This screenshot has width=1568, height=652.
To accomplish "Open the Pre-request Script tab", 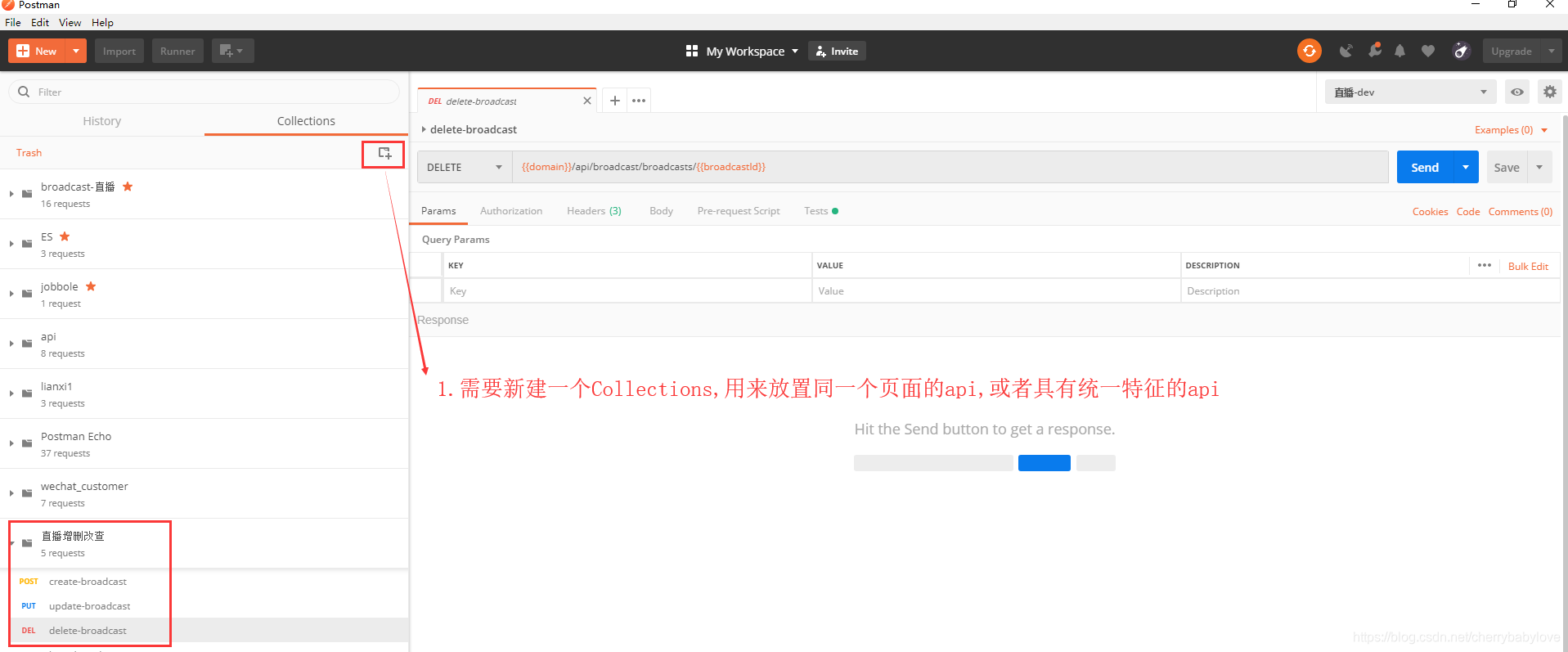I will coord(739,211).
